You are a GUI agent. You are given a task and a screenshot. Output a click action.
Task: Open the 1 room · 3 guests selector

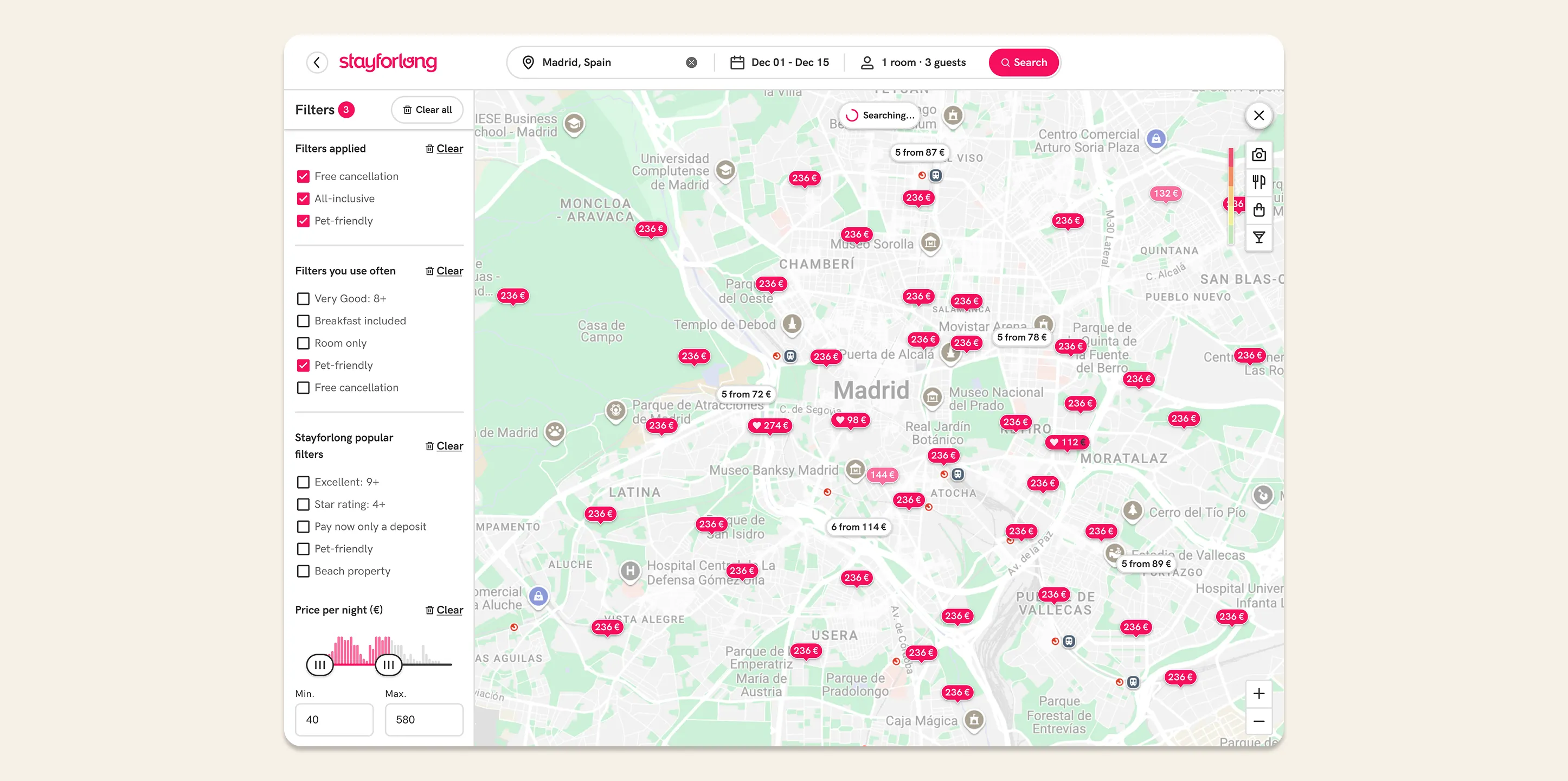(x=913, y=62)
